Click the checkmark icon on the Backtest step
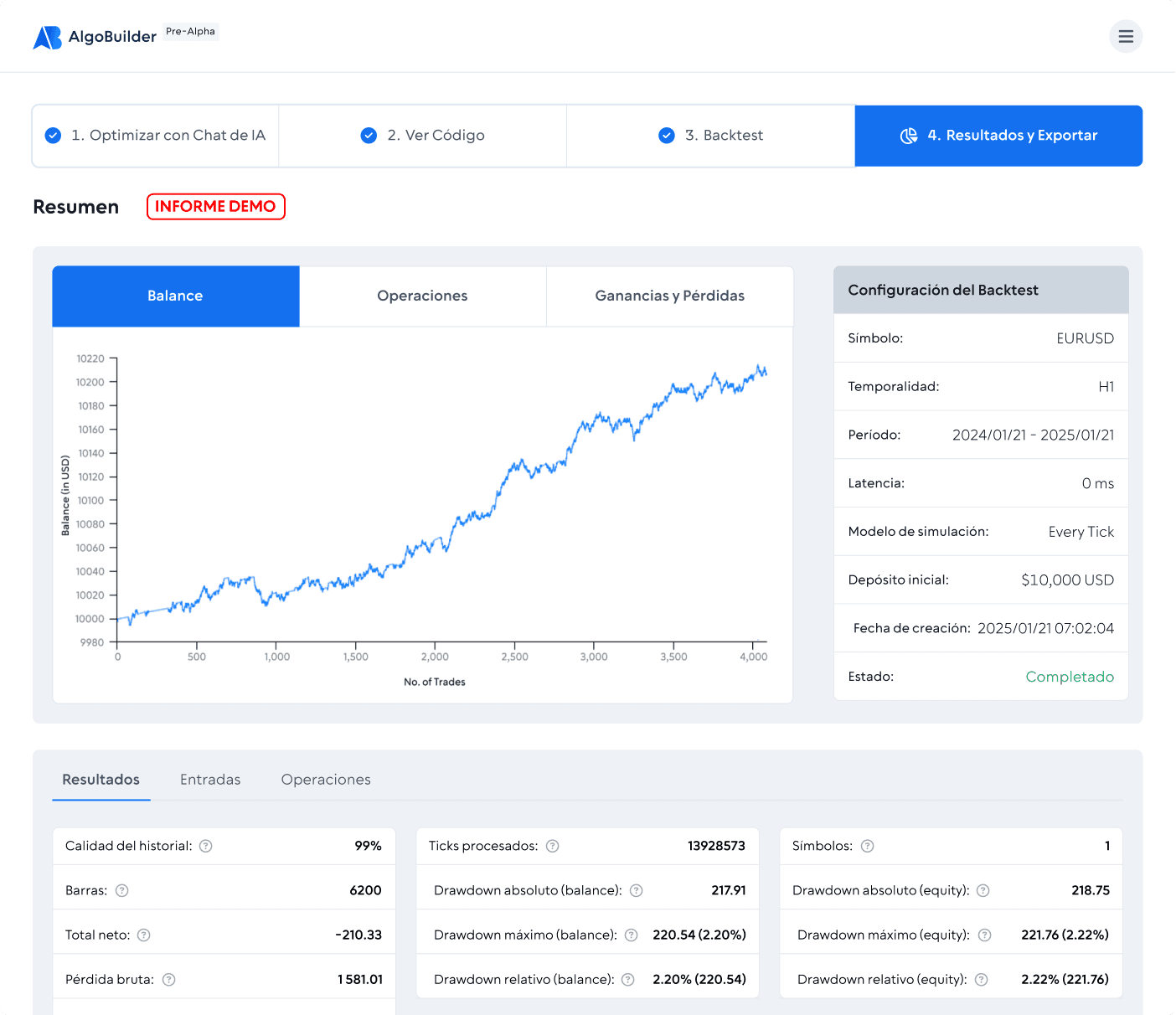Image resolution: width=1176 pixels, height=1015 pixels. click(667, 135)
